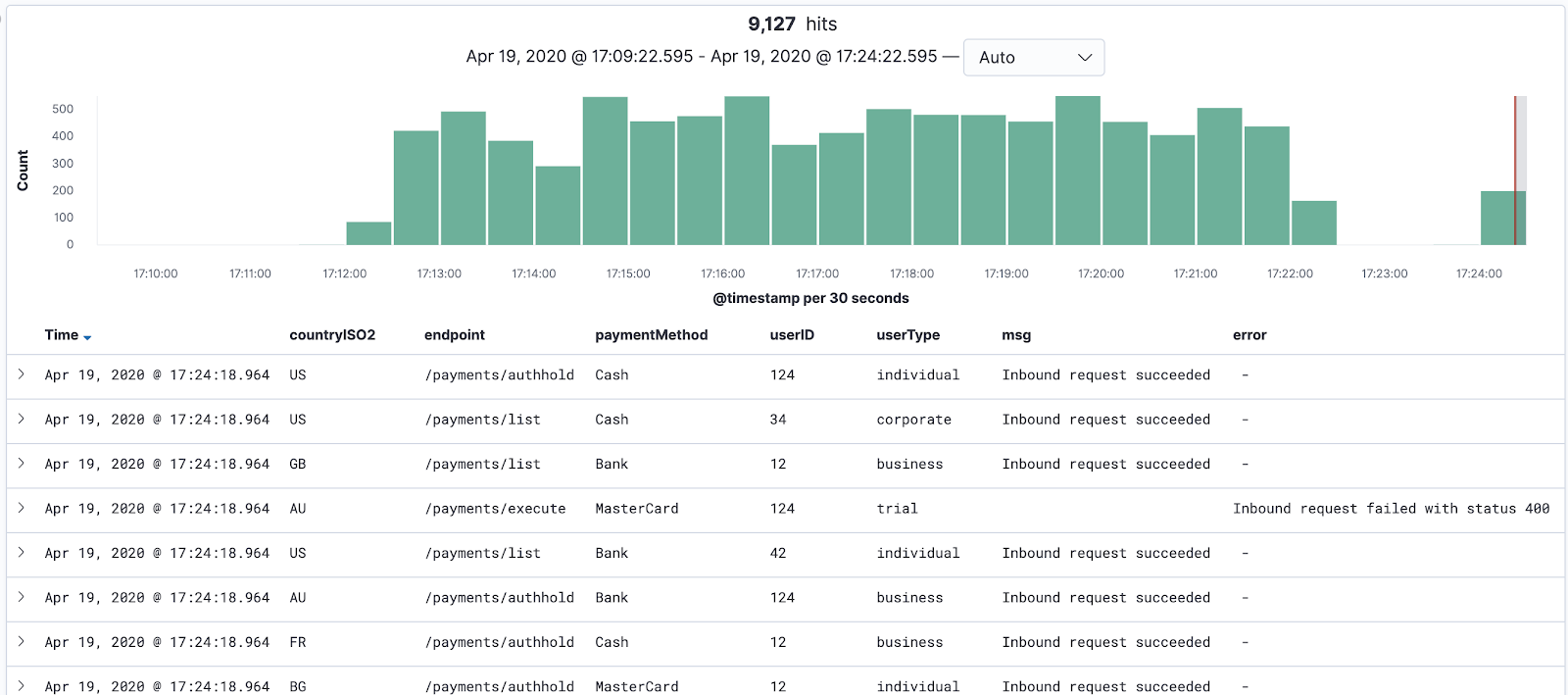Image resolution: width=1568 pixels, height=695 pixels.
Task: Click the userType column header
Action: tap(908, 335)
